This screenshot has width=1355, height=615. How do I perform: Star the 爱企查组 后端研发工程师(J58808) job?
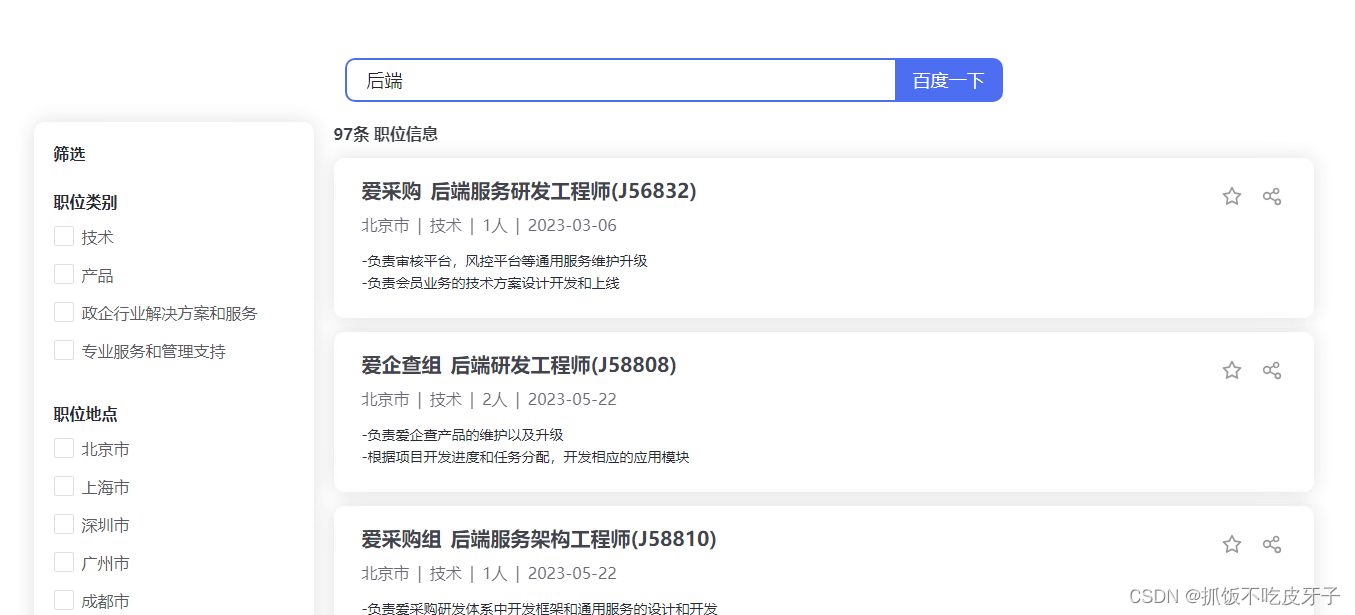[1231, 370]
